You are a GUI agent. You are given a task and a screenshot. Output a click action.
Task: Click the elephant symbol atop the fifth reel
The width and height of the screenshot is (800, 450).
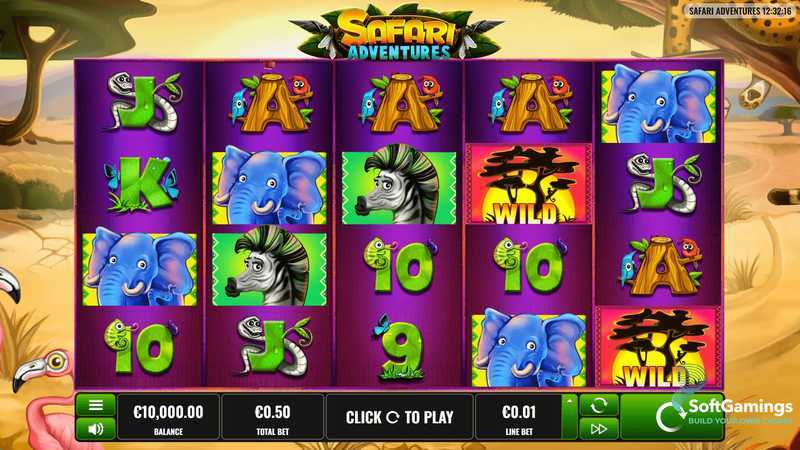click(x=659, y=104)
